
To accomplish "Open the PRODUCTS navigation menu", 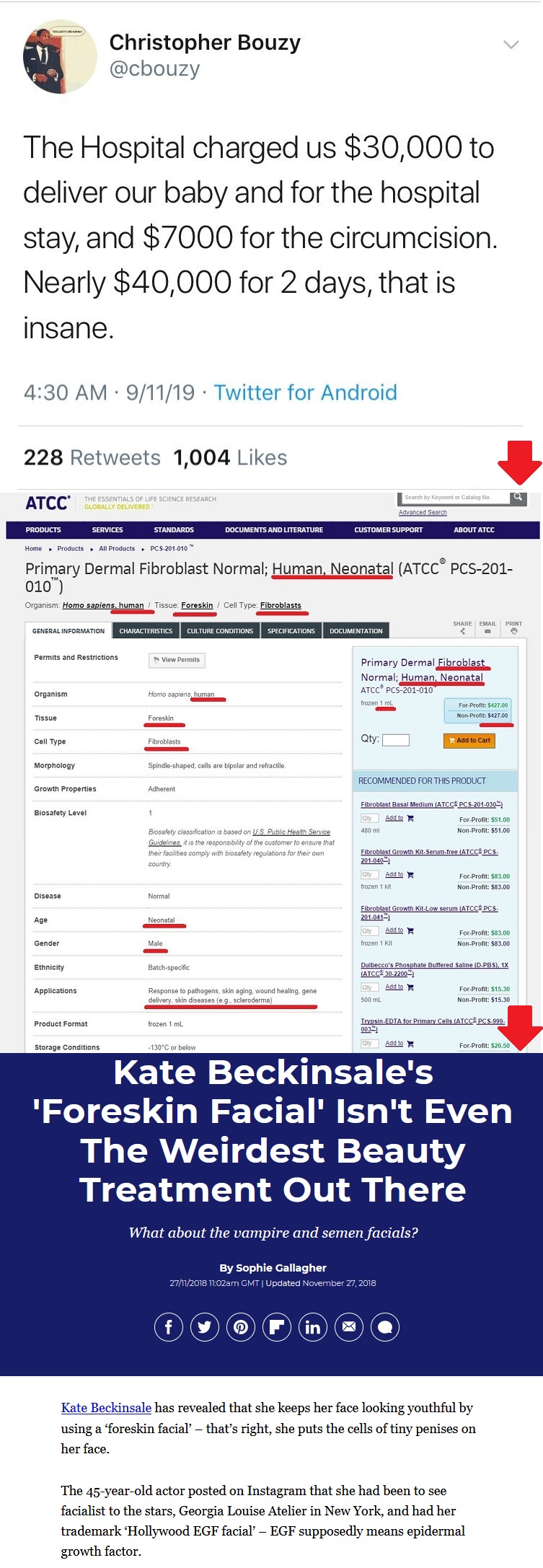I will (43, 530).
